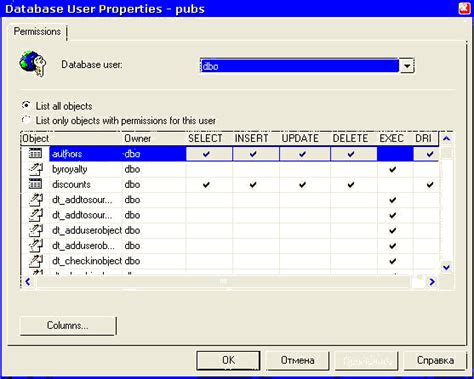474x379 pixels.
Task: Toggle DELETE permission for authors
Action: pos(351,154)
